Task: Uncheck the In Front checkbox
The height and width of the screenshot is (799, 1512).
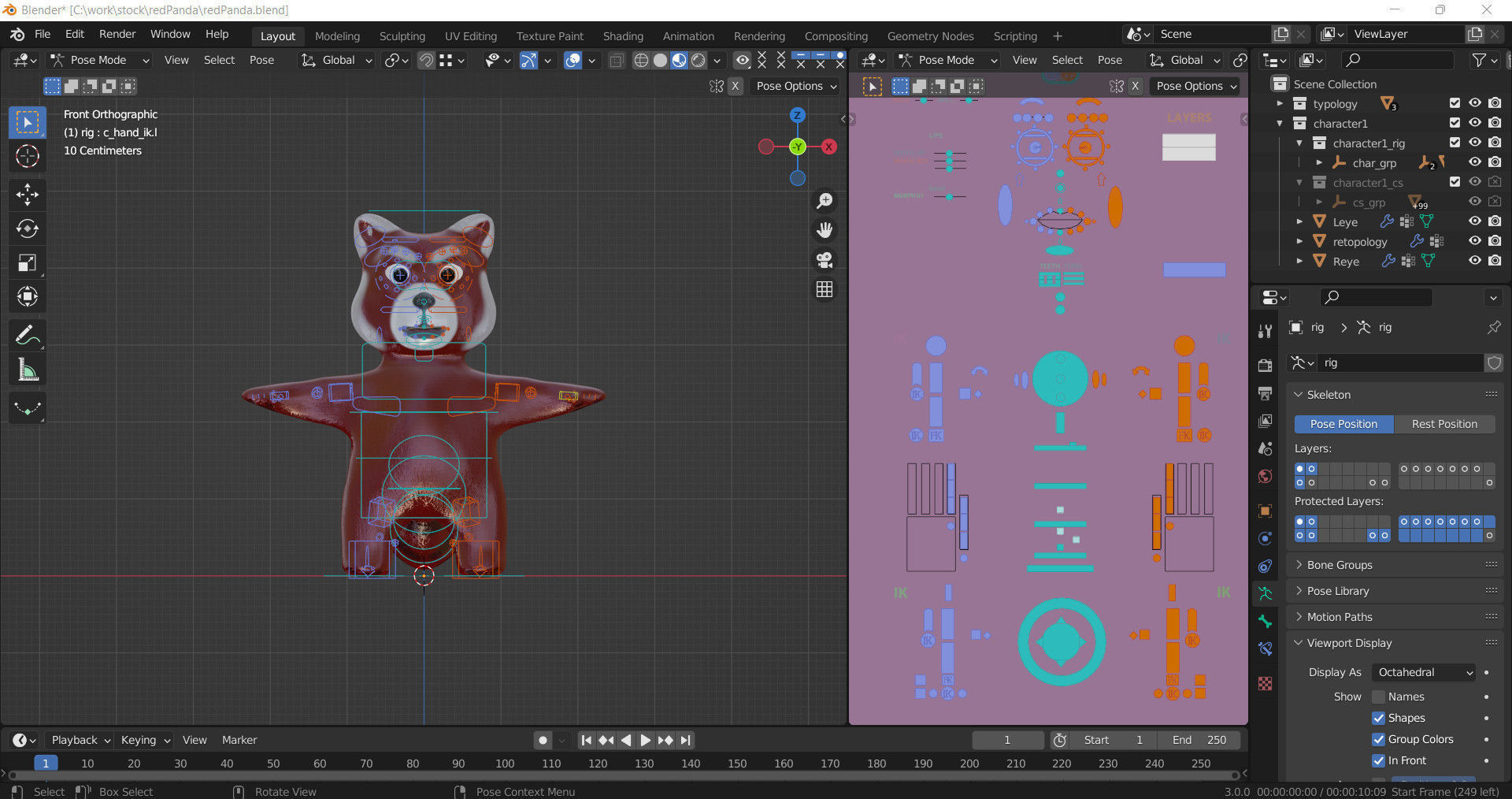Action: coord(1378,760)
